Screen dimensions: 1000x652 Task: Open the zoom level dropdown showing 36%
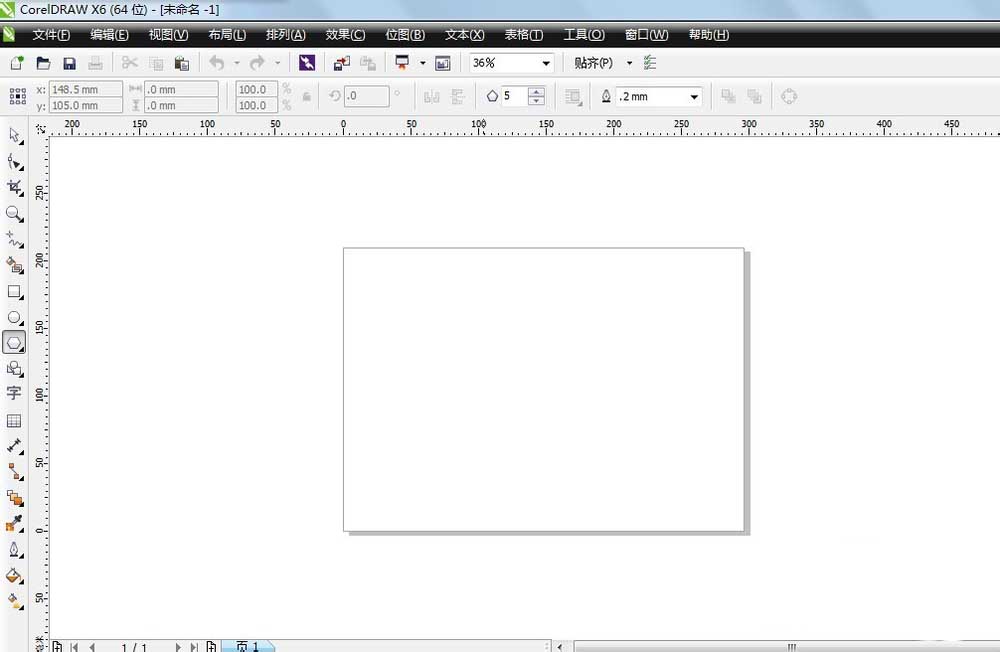(x=546, y=63)
